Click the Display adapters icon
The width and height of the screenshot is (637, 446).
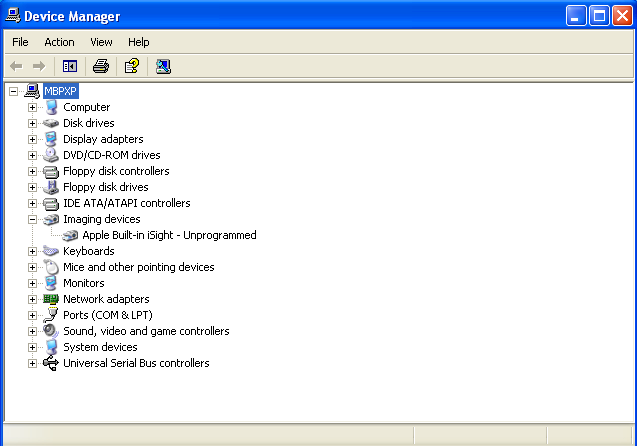pos(51,139)
